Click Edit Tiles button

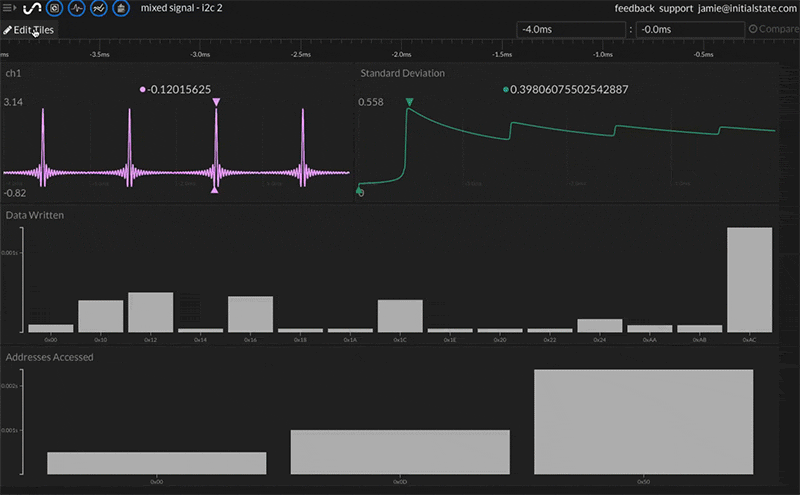pos(30,30)
